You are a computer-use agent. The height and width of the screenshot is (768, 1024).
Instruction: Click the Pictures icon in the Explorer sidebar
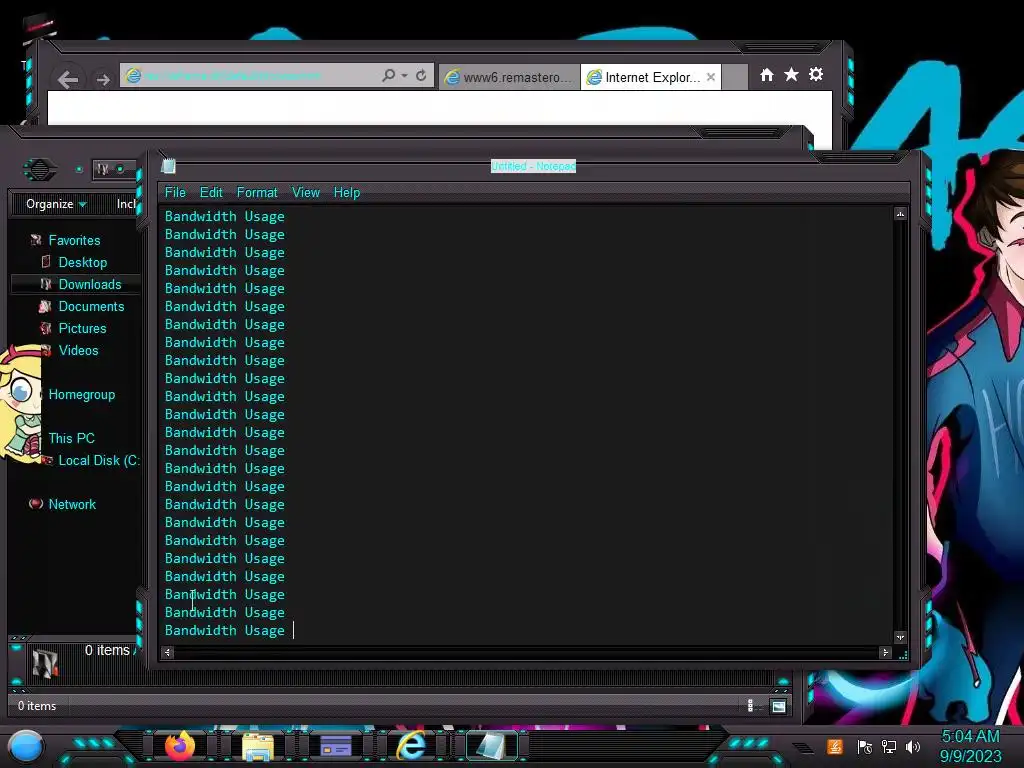46,328
